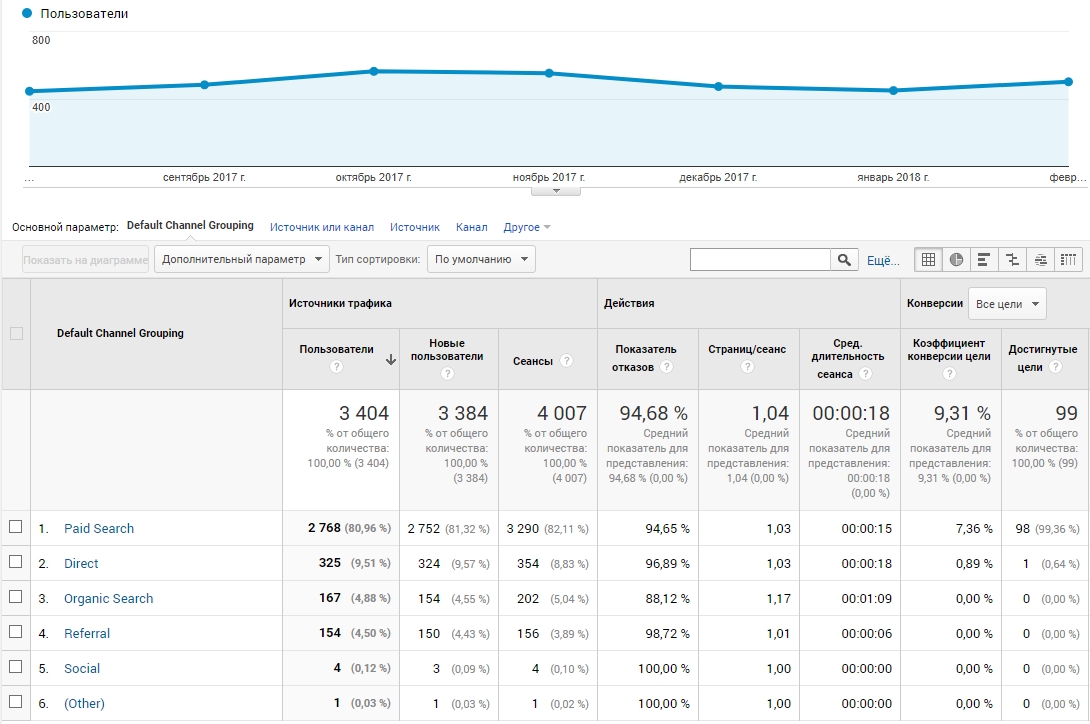This screenshot has height=724, width=1090.
Task: Click the Показать на диаграмме button
Action: click(x=86, y=259)
